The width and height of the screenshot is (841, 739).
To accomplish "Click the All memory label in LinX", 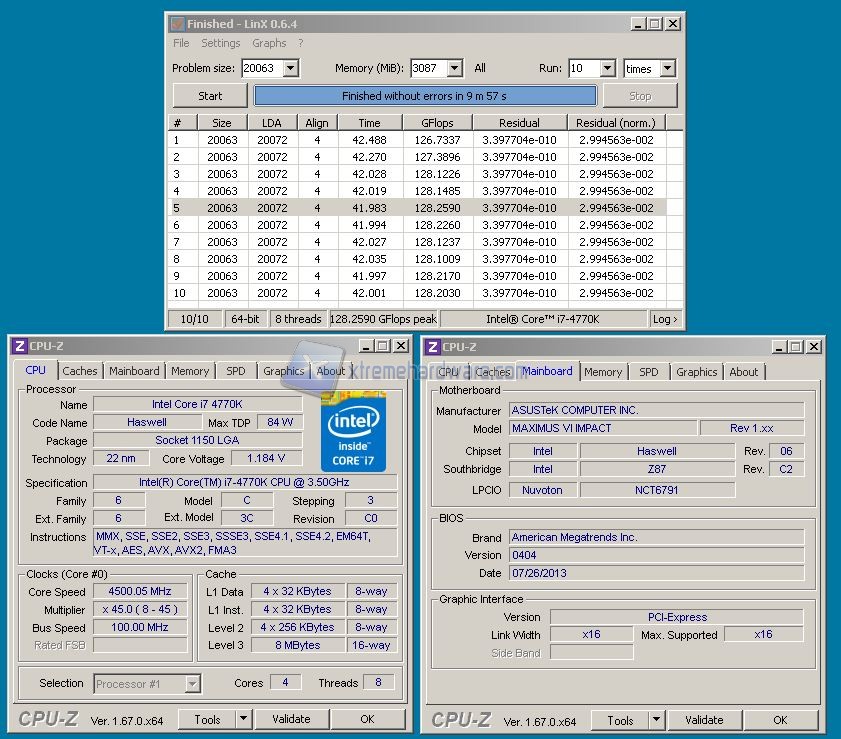I will pos(480,68).
